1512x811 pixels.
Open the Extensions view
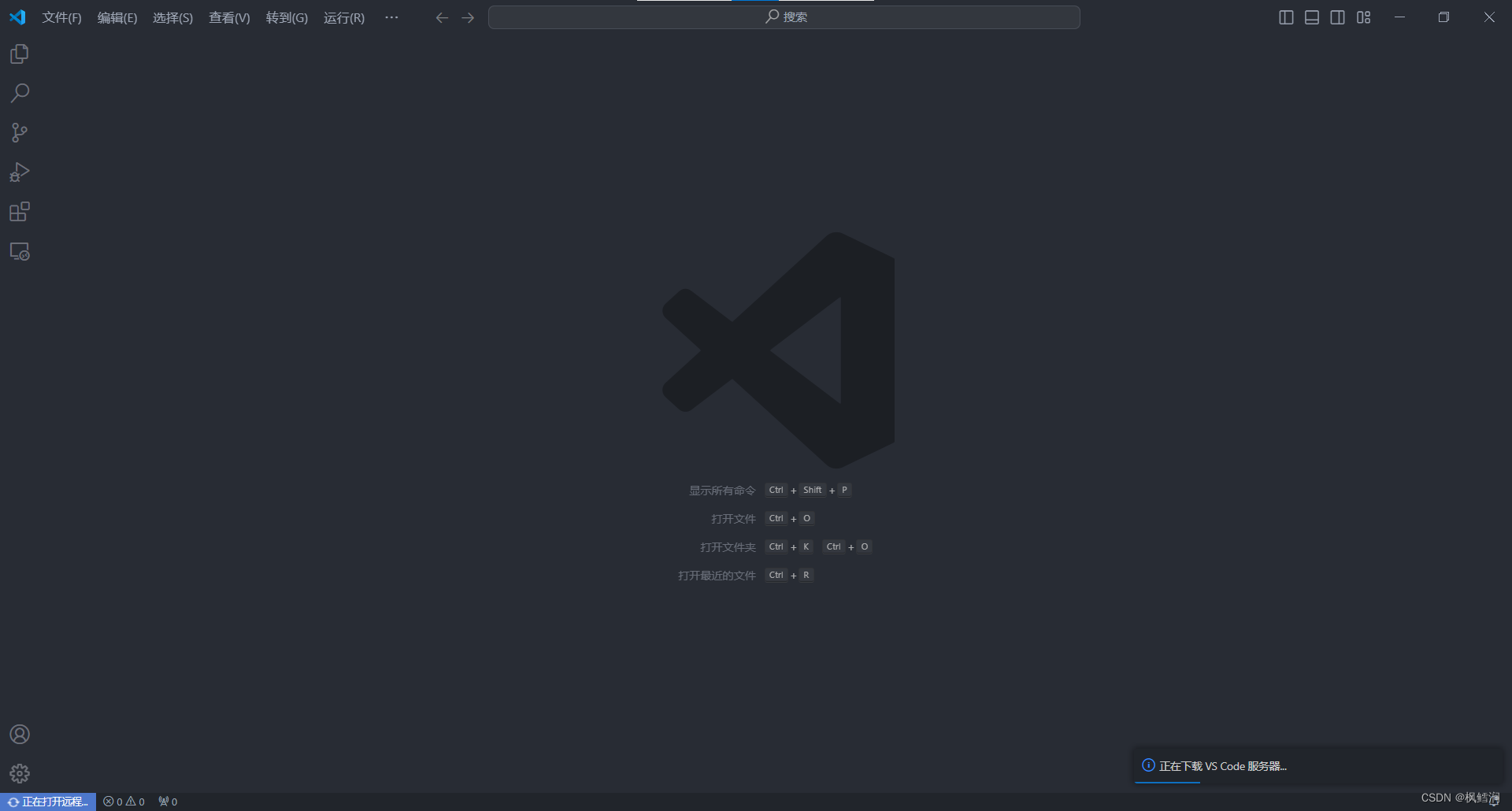click(x=20, y=212)
